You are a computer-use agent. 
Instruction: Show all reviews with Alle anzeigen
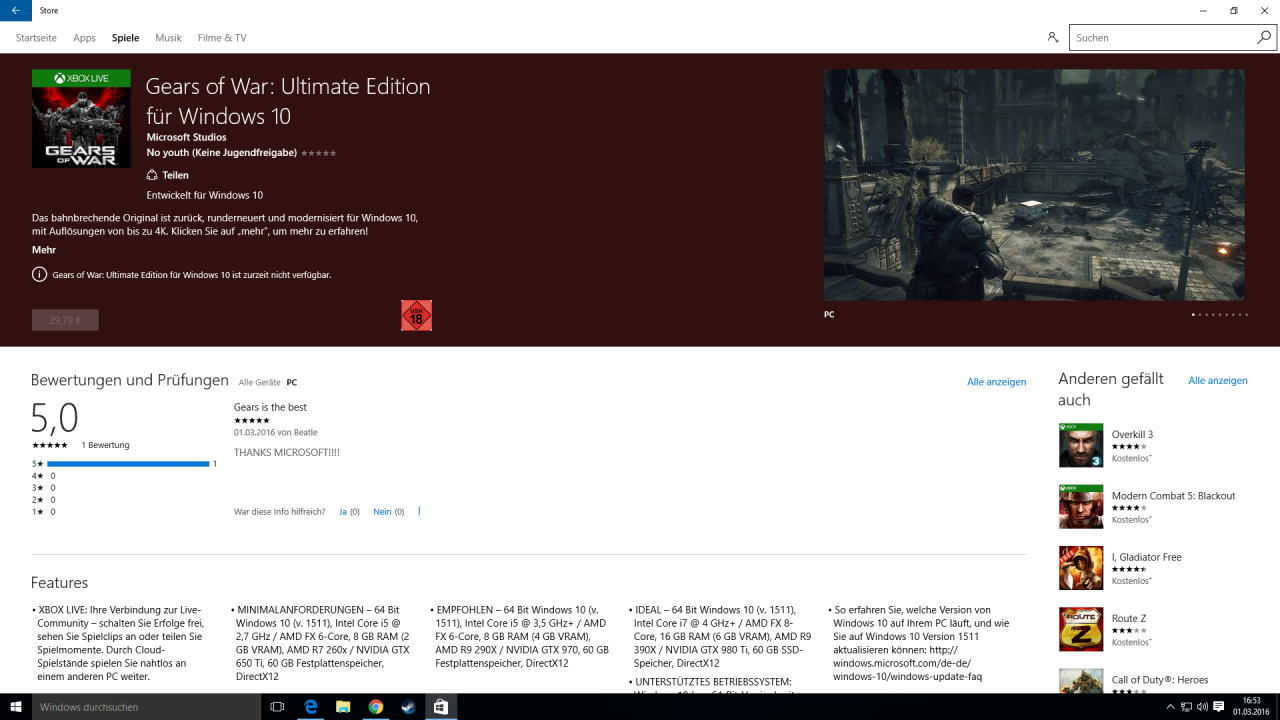pyautogui.click(x=996, y=382)
